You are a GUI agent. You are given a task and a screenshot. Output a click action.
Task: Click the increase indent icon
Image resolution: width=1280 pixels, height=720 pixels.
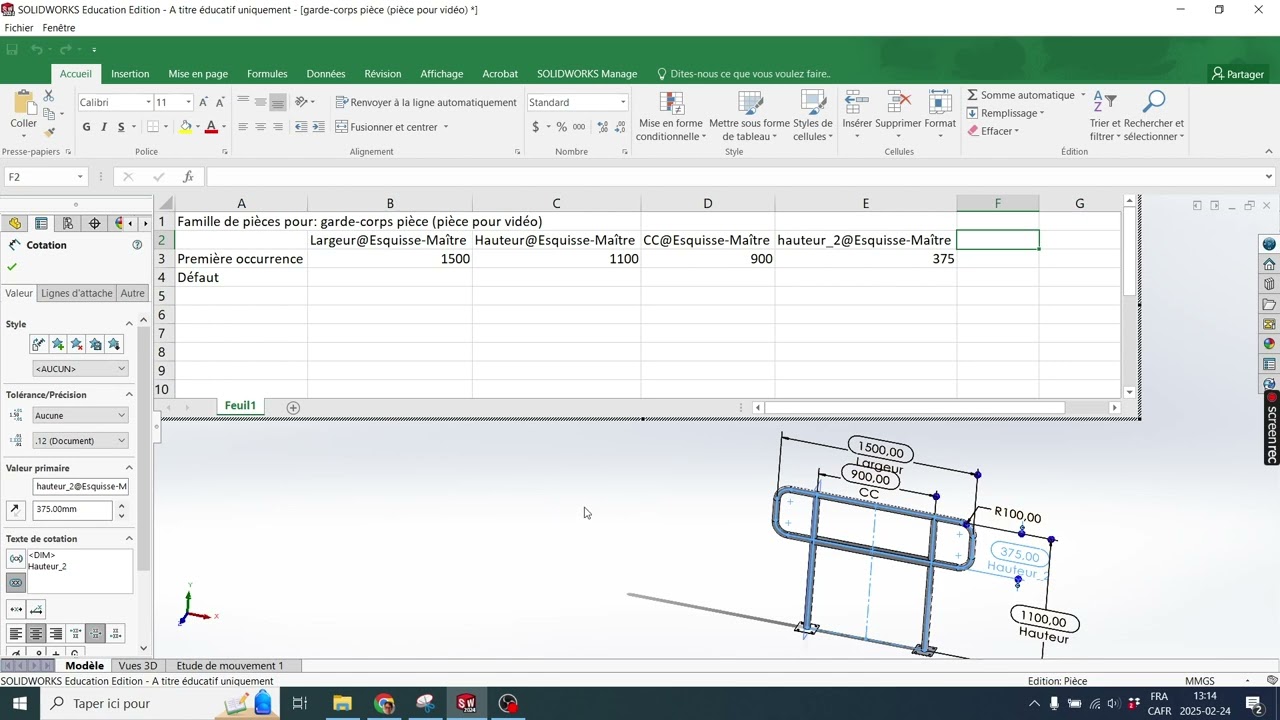point(318,127)
